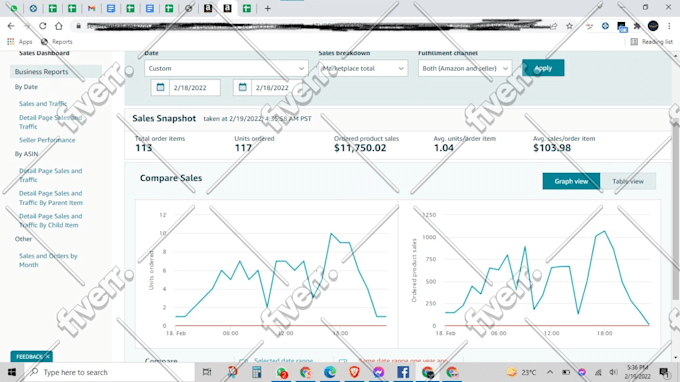Image resolution: width=680 pixels, height=382 pixels.
Task: View site info via lock icon
Action: tap(78, 26)
